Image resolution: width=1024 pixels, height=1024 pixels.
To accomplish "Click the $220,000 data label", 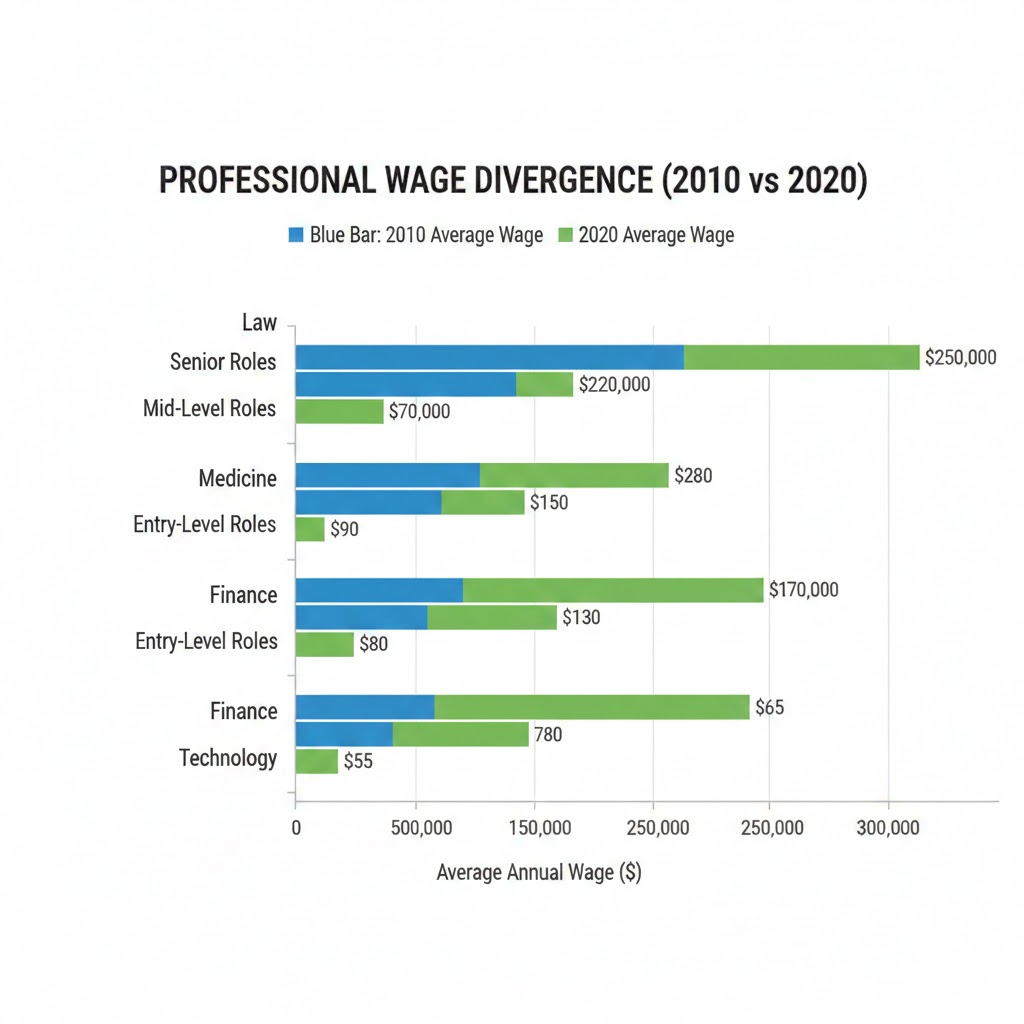I will pos(612,384).
